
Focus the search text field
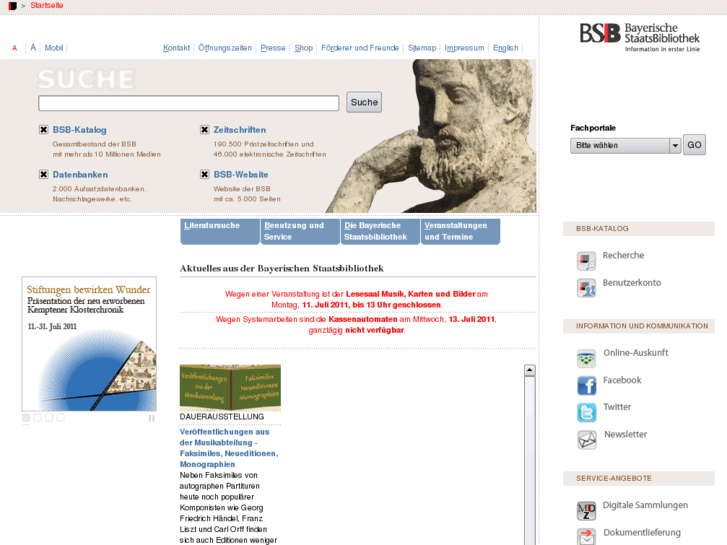(x=189, y=103)
